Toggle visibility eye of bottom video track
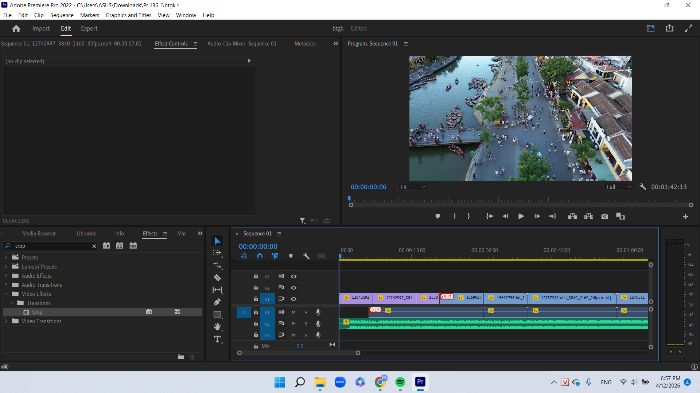The image size is (700, 393). coord(294,299)
